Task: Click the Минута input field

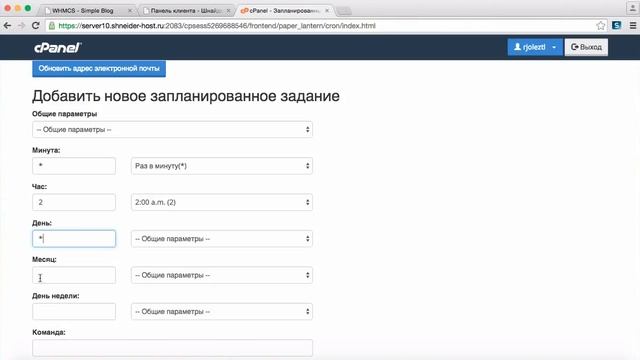Action: (74, 166)
